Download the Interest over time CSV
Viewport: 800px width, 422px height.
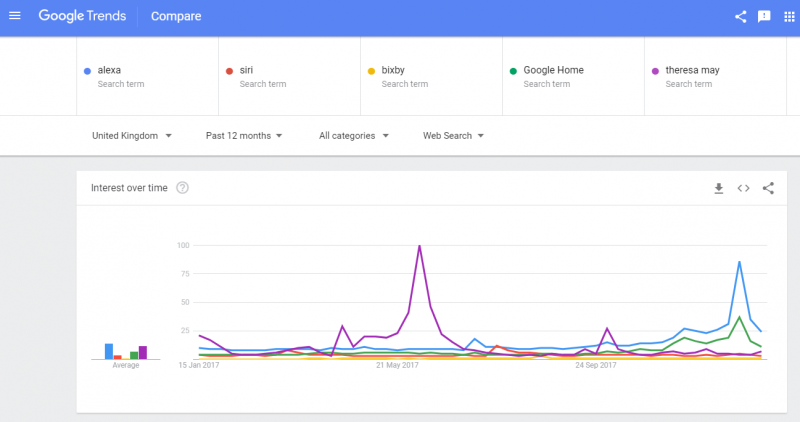coord(718,188)
